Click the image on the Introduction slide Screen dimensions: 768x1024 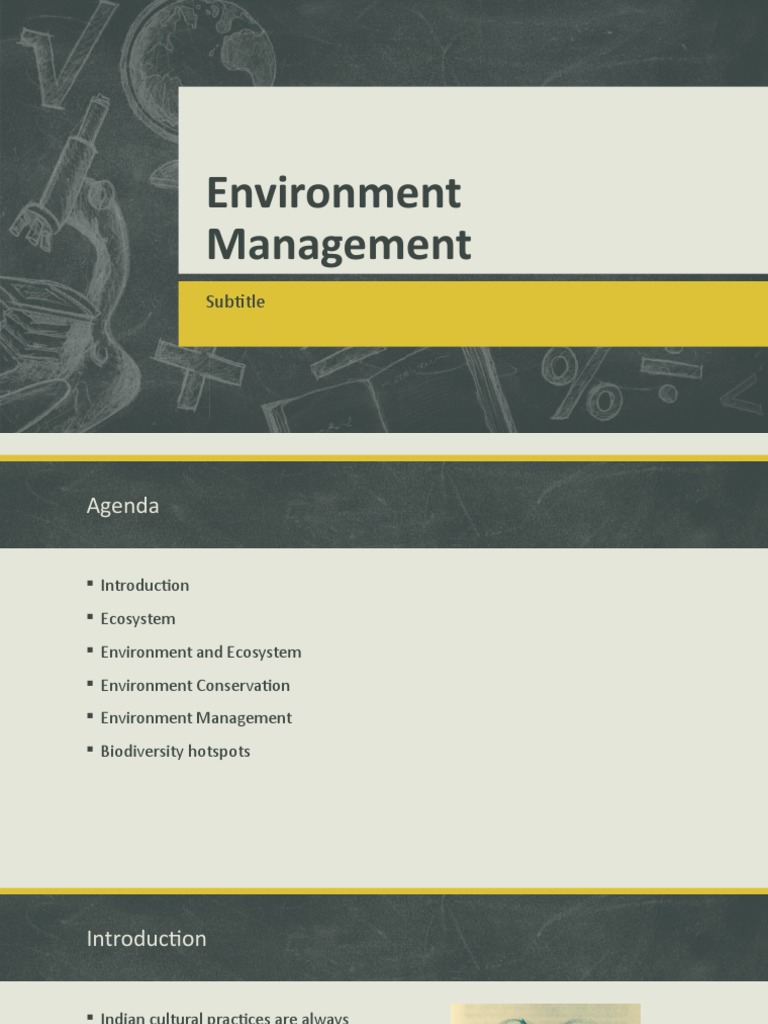[545, 1014]
